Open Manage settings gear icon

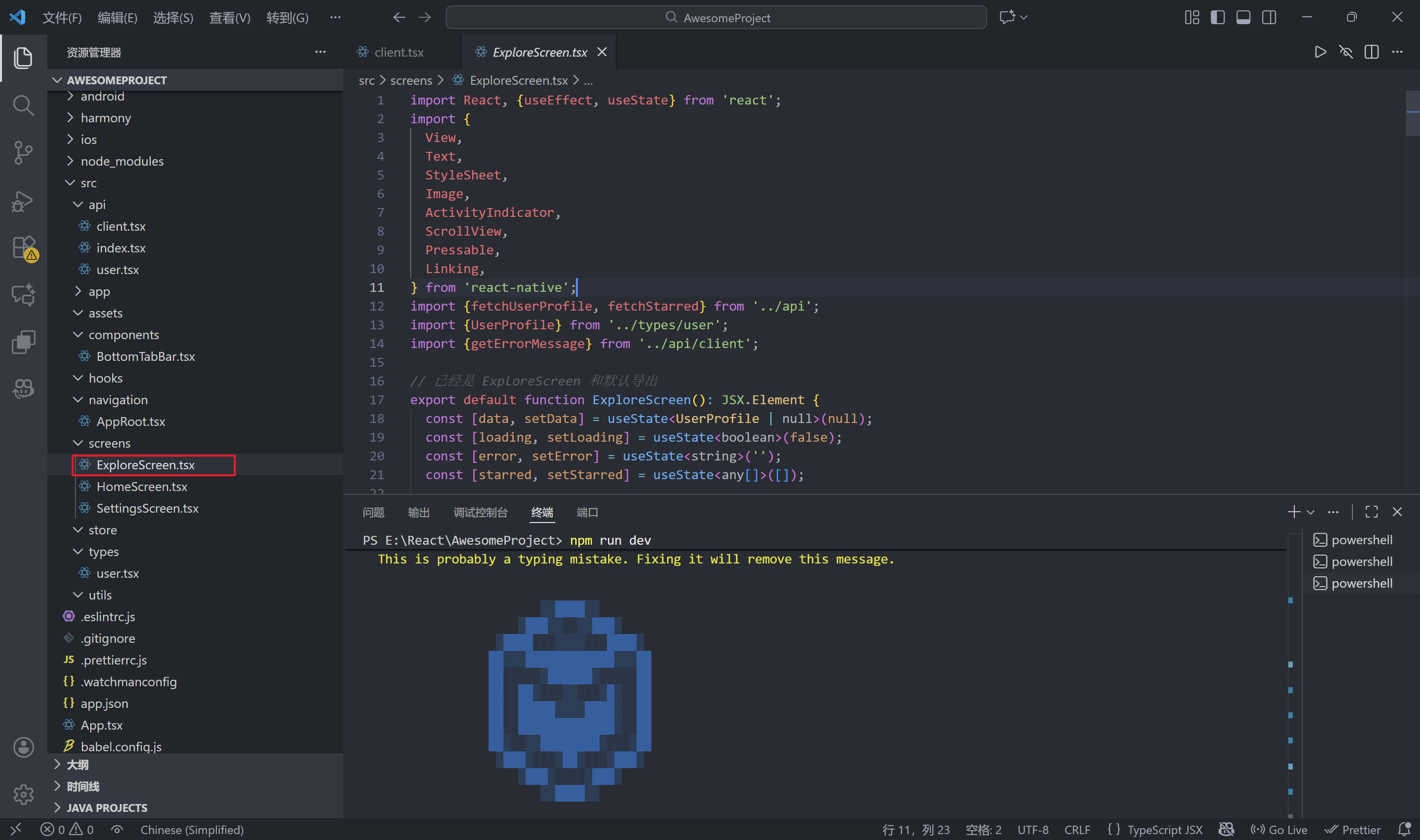(x=23, y=794)
